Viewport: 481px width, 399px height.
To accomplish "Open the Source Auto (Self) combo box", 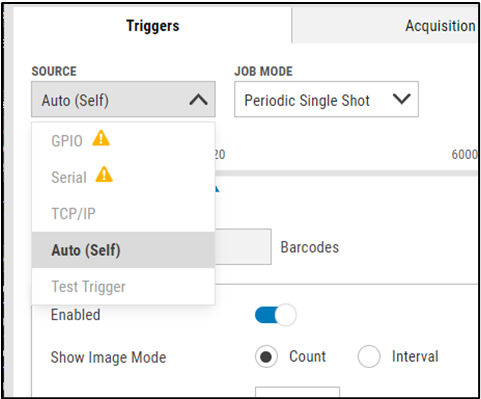I will (x=123, y=99).
